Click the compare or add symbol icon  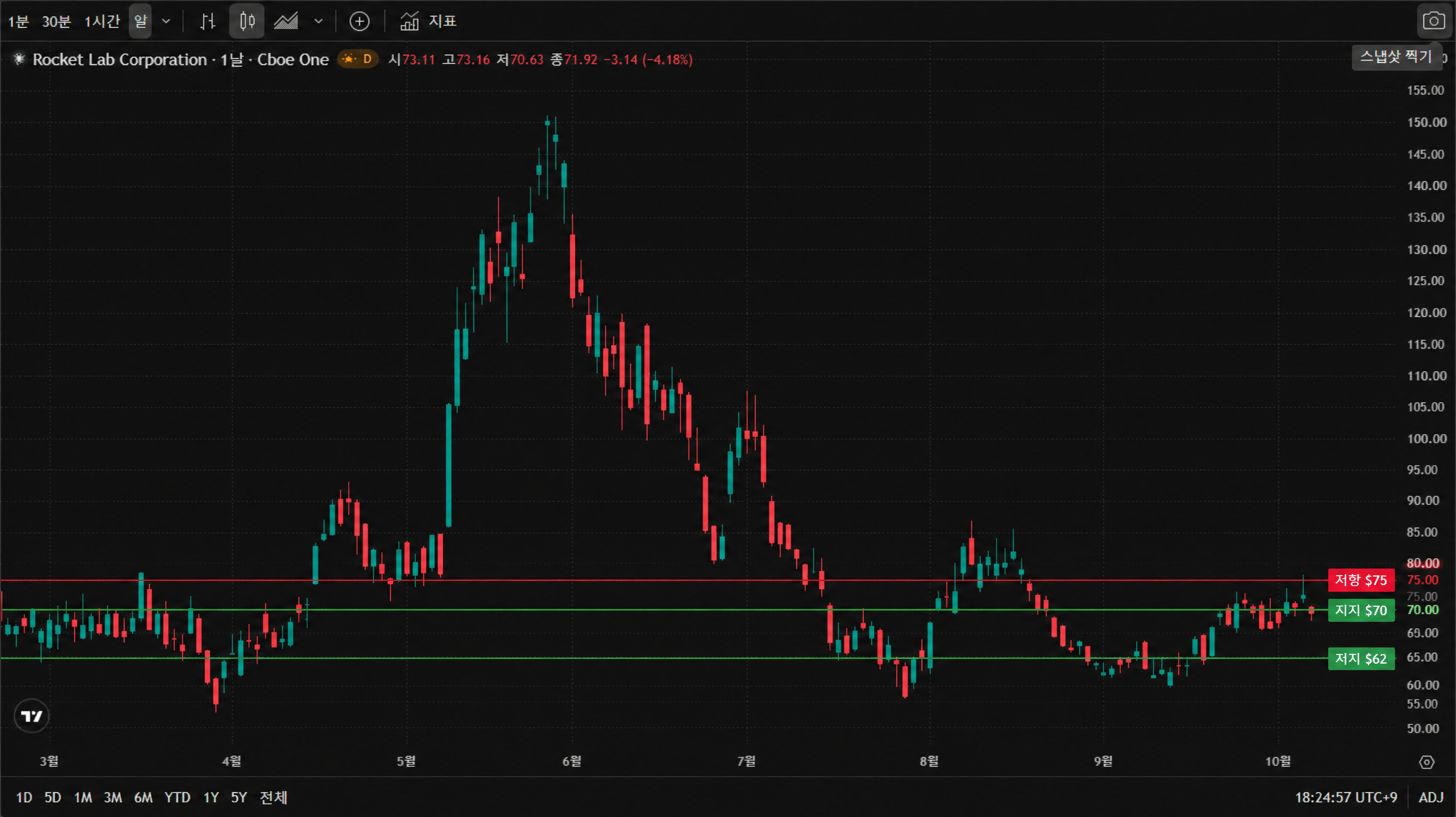[x=360, y=21]
